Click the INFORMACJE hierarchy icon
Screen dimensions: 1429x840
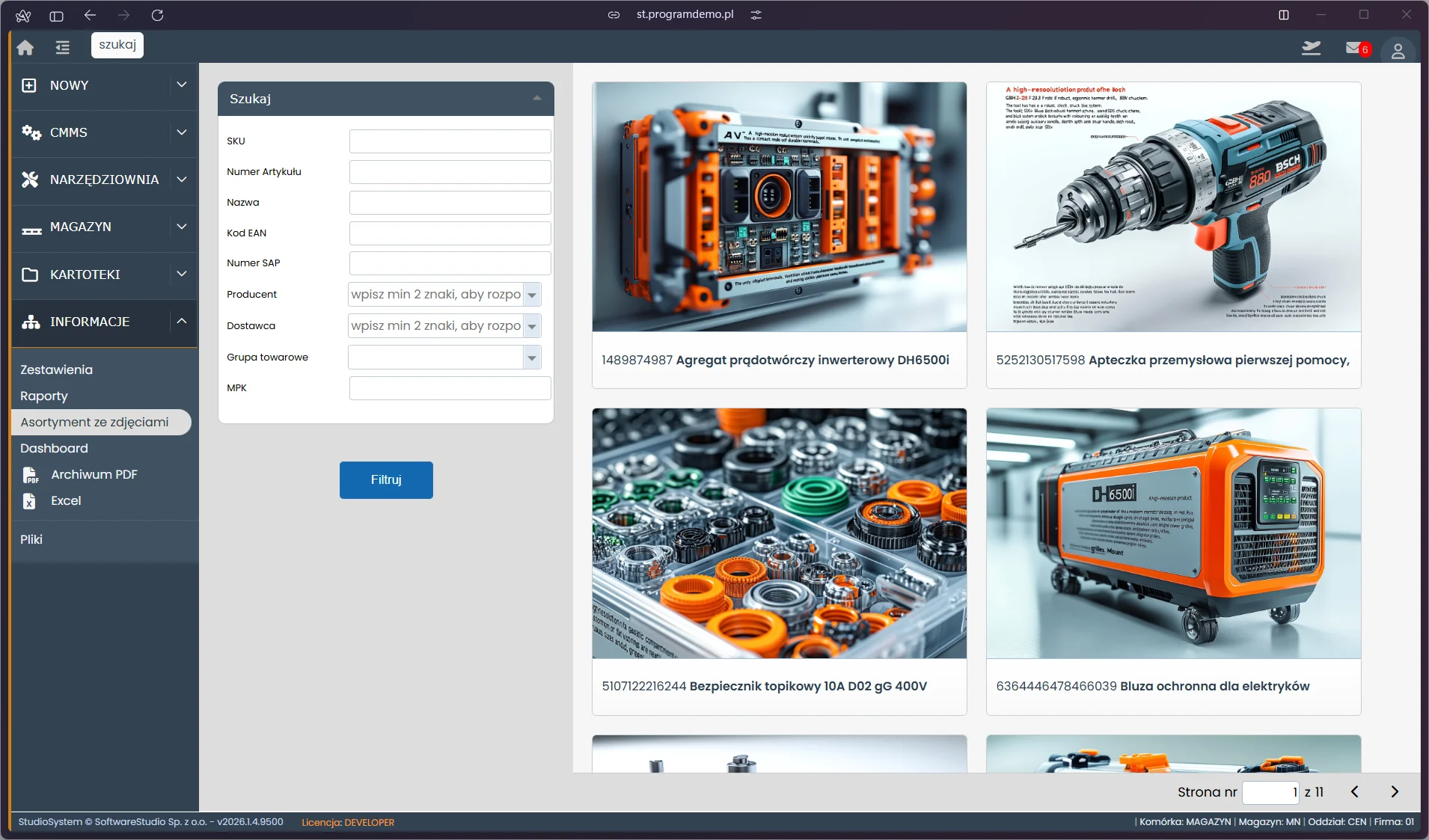click(31, 322)
